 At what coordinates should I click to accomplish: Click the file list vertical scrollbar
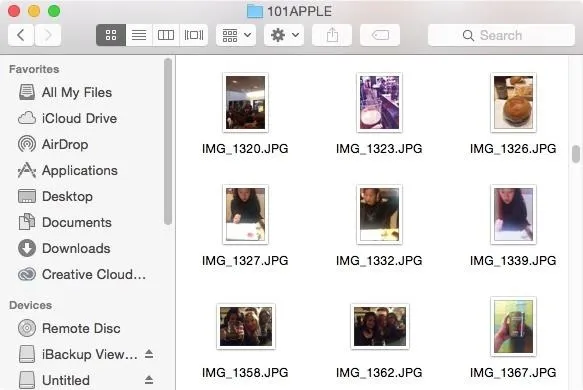[x=576, y=154]
